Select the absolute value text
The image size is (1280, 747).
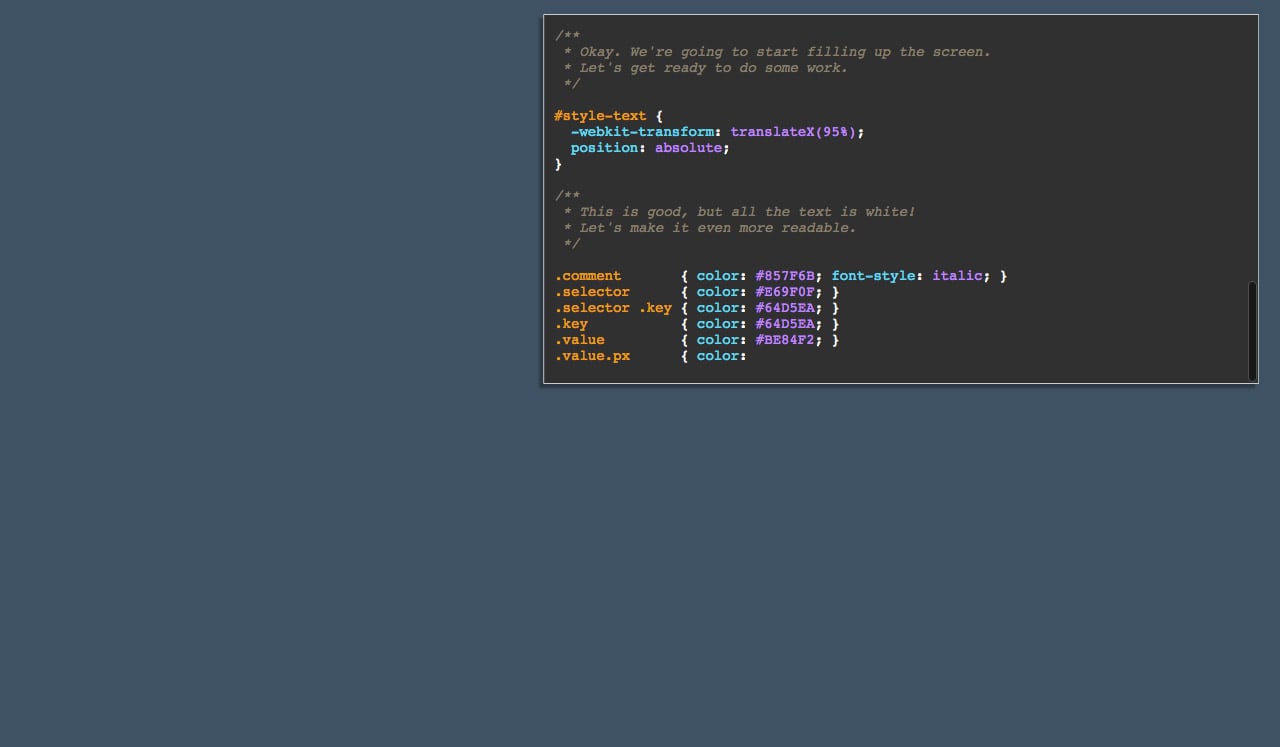(x=688, y=147)
